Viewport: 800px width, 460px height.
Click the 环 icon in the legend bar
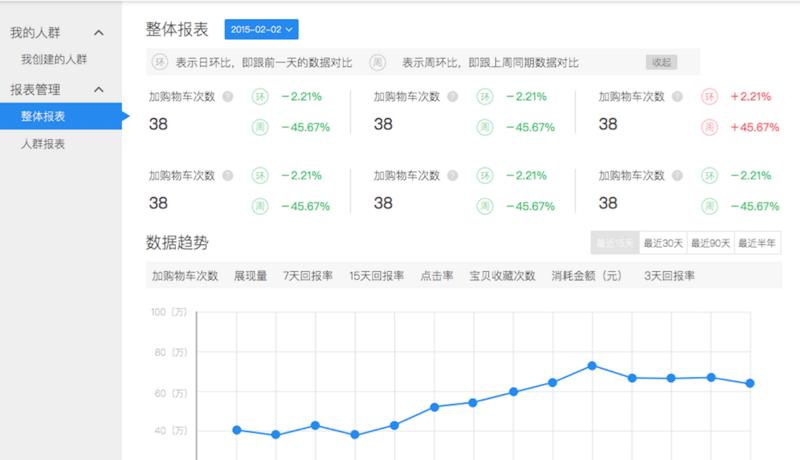pyautogui.click(x=160, y=62)
